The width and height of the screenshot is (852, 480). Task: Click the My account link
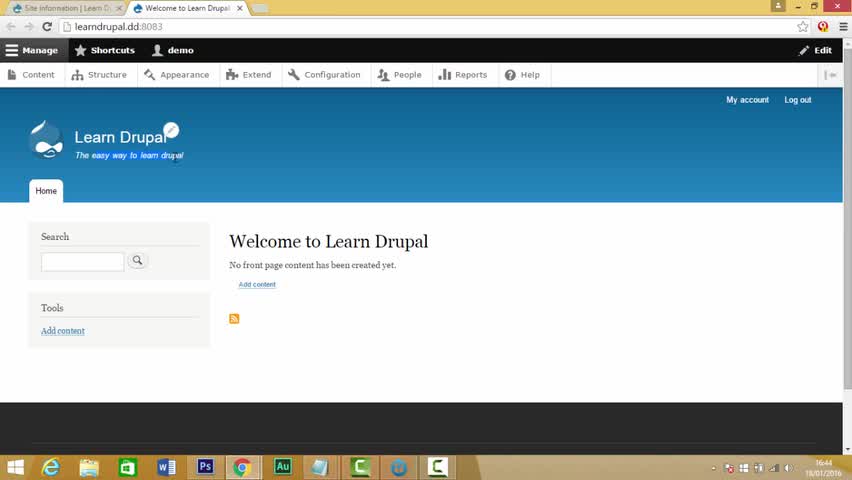click(747, 100)
